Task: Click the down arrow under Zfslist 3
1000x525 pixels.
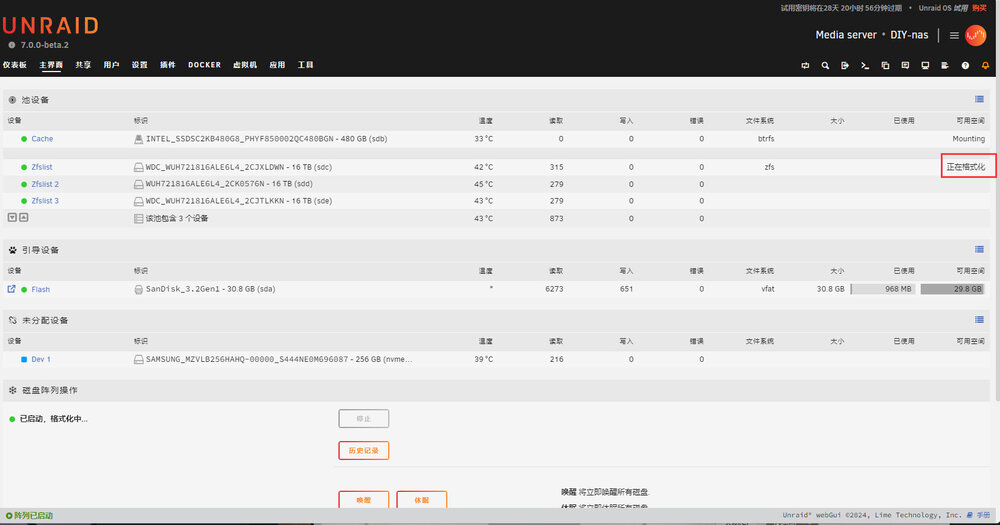Action: click(12, 218)
